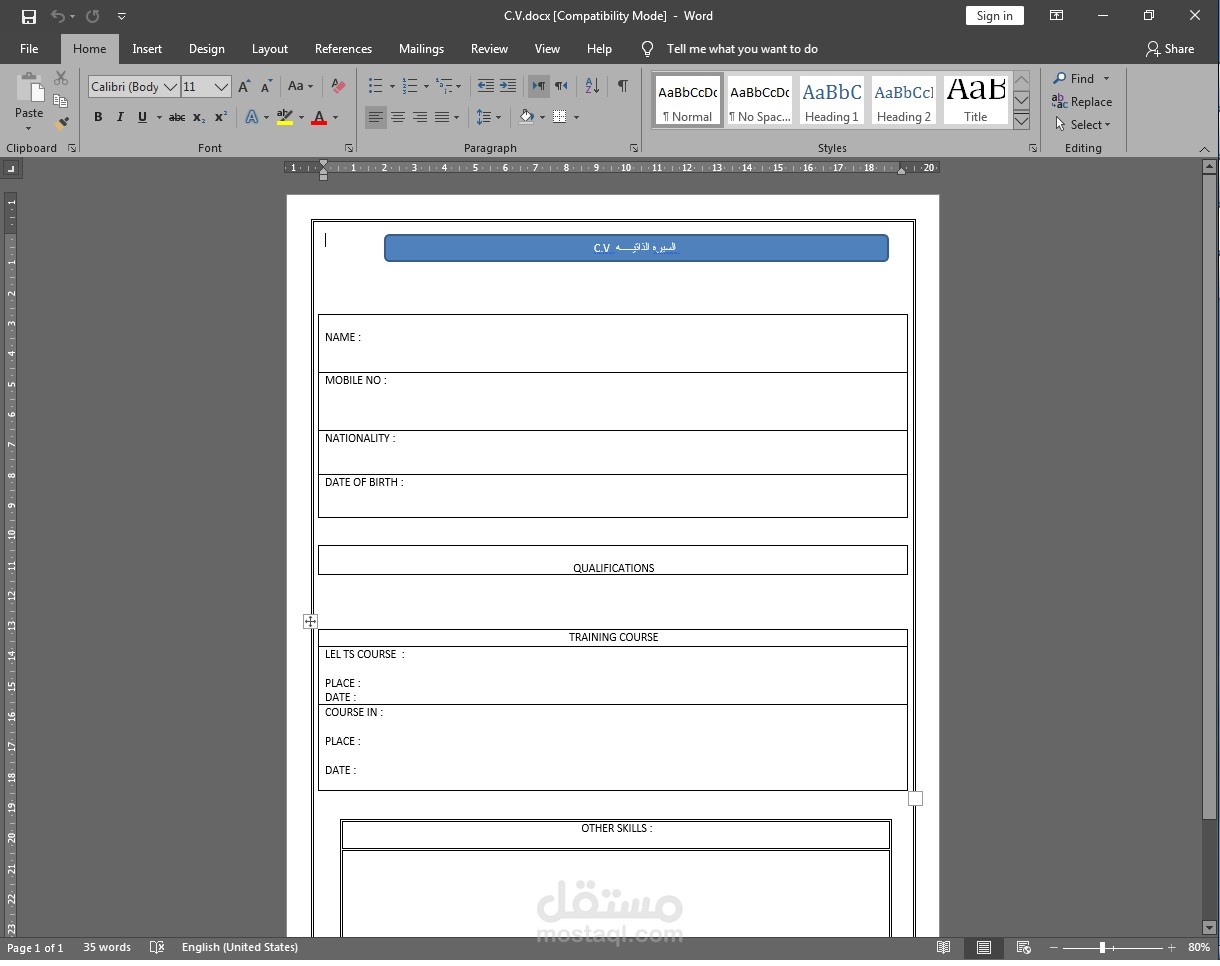Apply the Heading 1 style
Viewport: 1220px width, 966px height.
[x=832, y=101]
